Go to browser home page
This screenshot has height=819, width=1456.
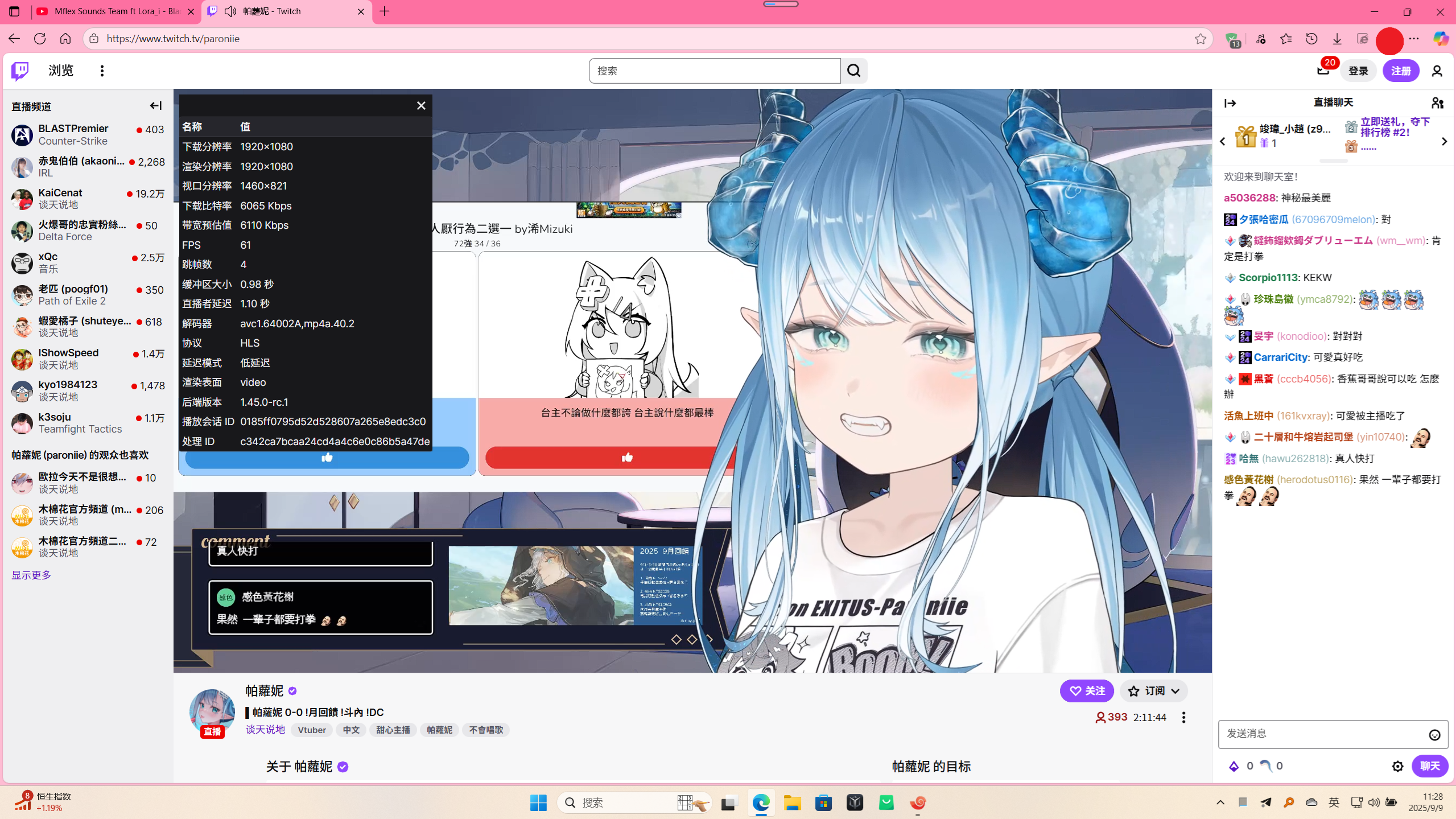point(65,39)
